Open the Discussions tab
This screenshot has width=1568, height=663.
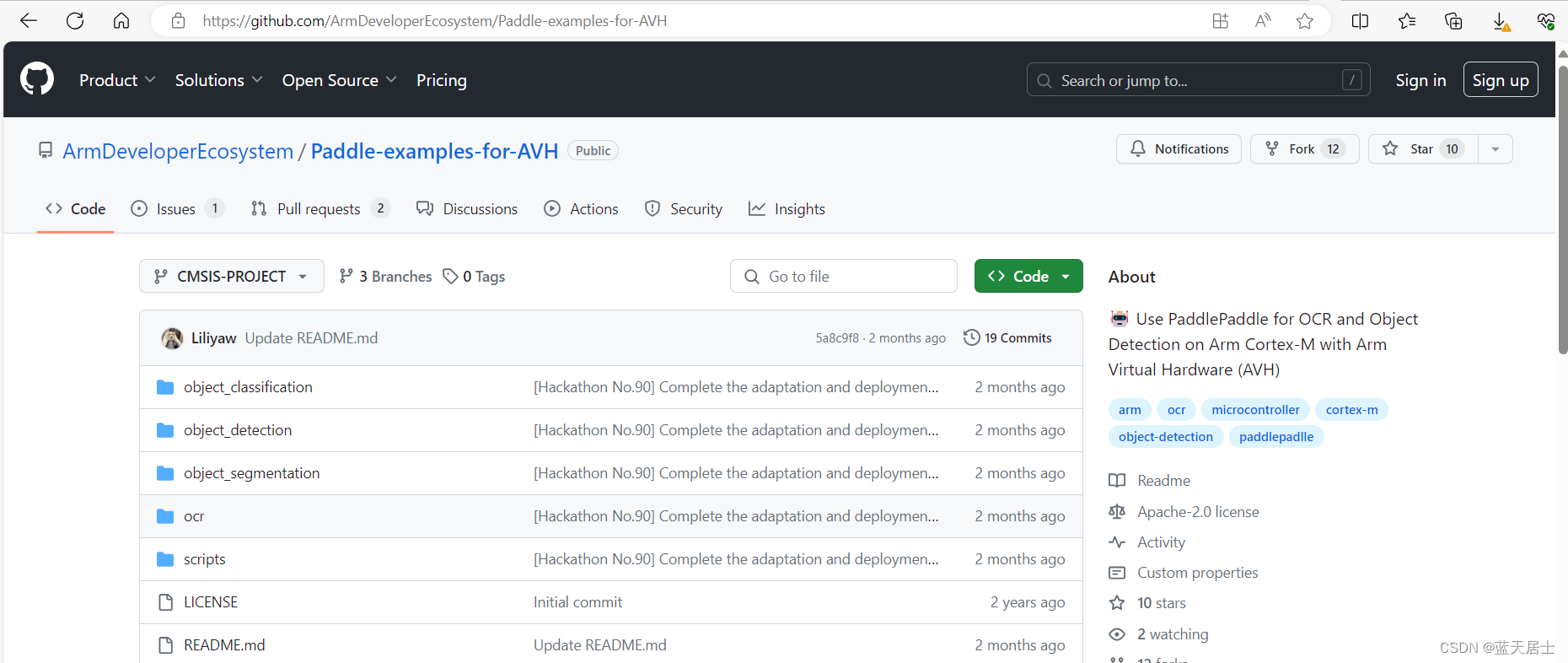(467, 208)
